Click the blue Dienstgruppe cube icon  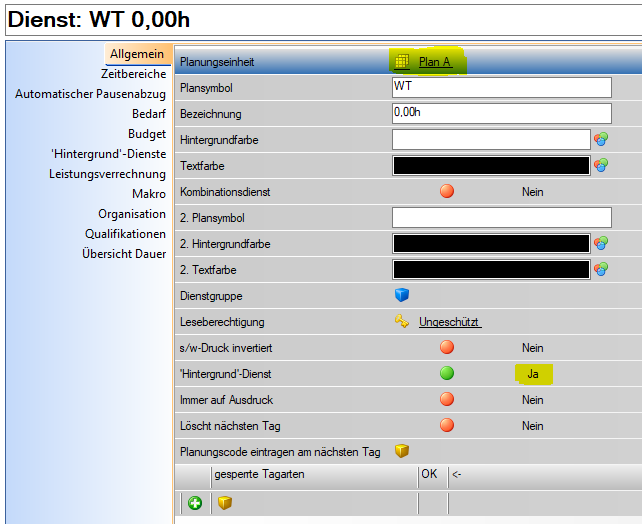coord(401,295)
